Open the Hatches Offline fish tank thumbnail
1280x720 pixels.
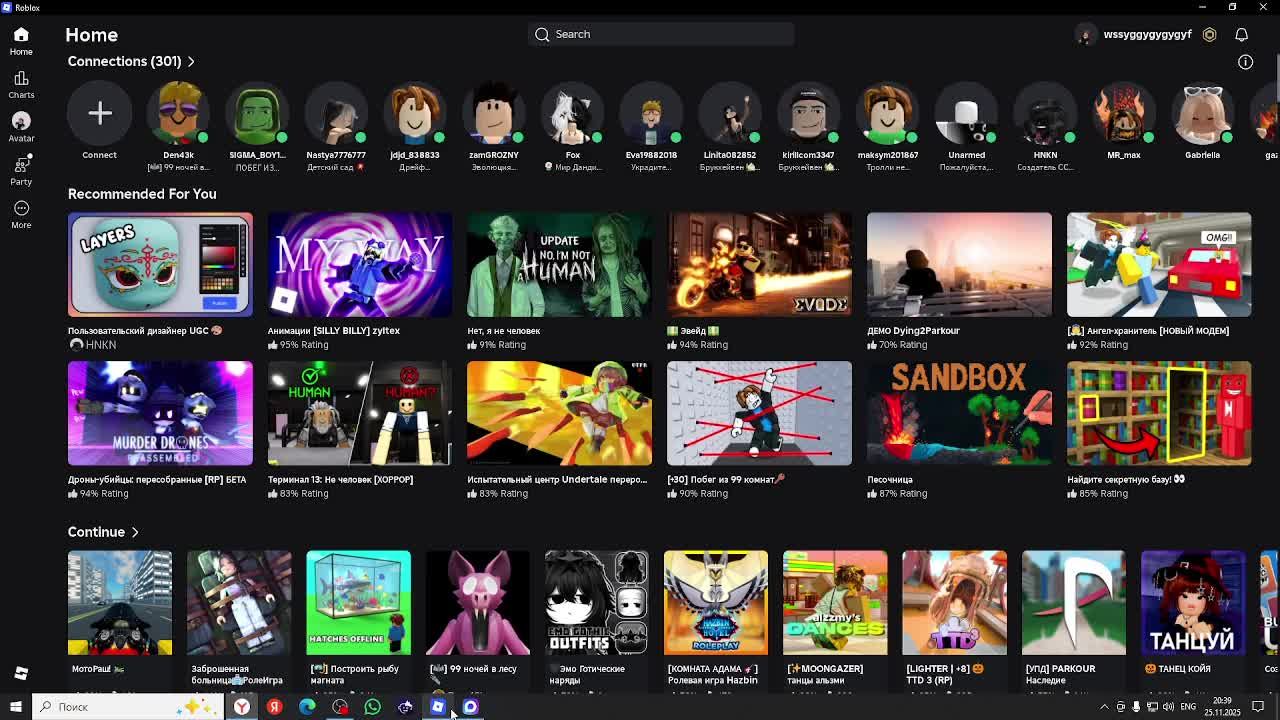(x=358, y=603)
